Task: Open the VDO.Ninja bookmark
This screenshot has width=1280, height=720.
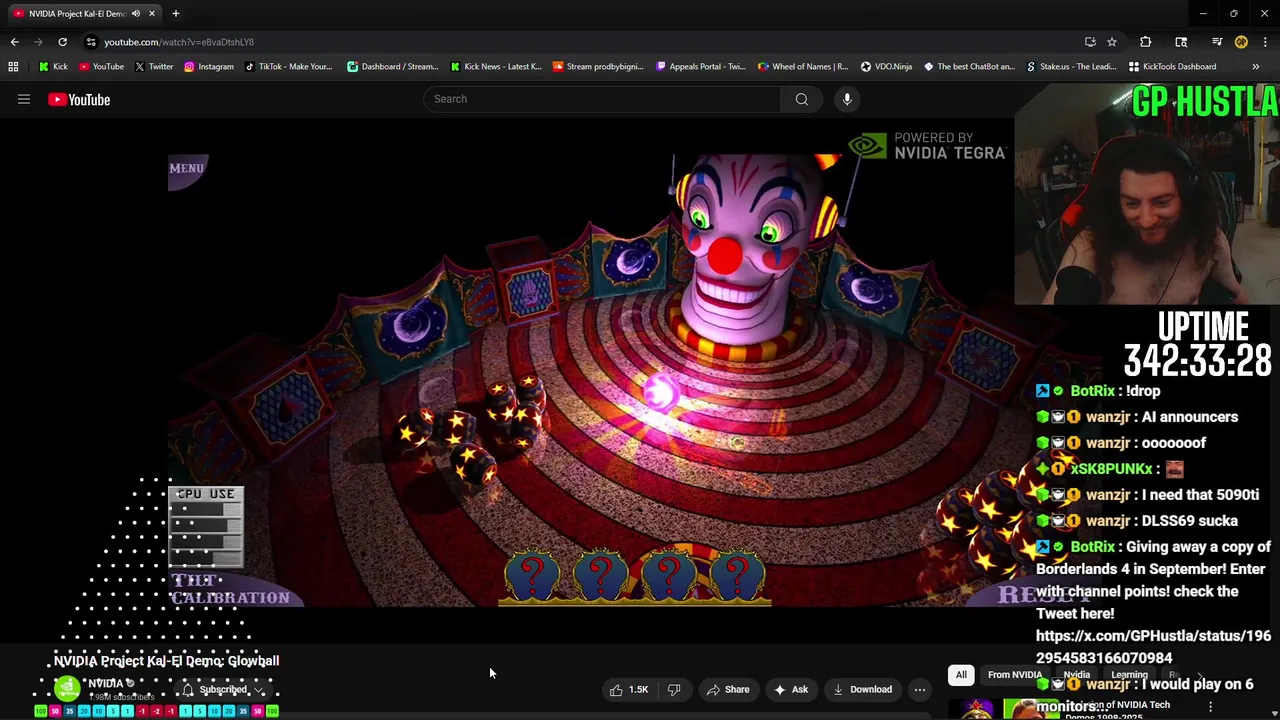Action: point(886,67)
